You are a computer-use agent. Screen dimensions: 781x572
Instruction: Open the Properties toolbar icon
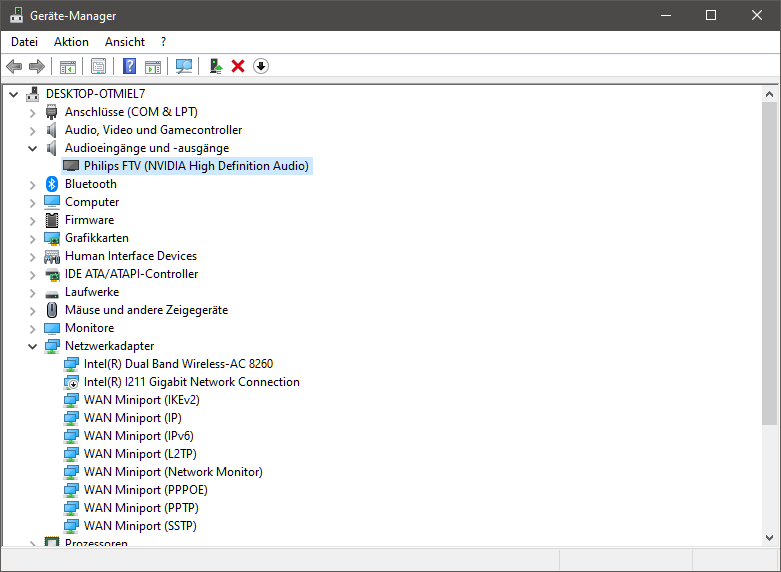[99, 66]
